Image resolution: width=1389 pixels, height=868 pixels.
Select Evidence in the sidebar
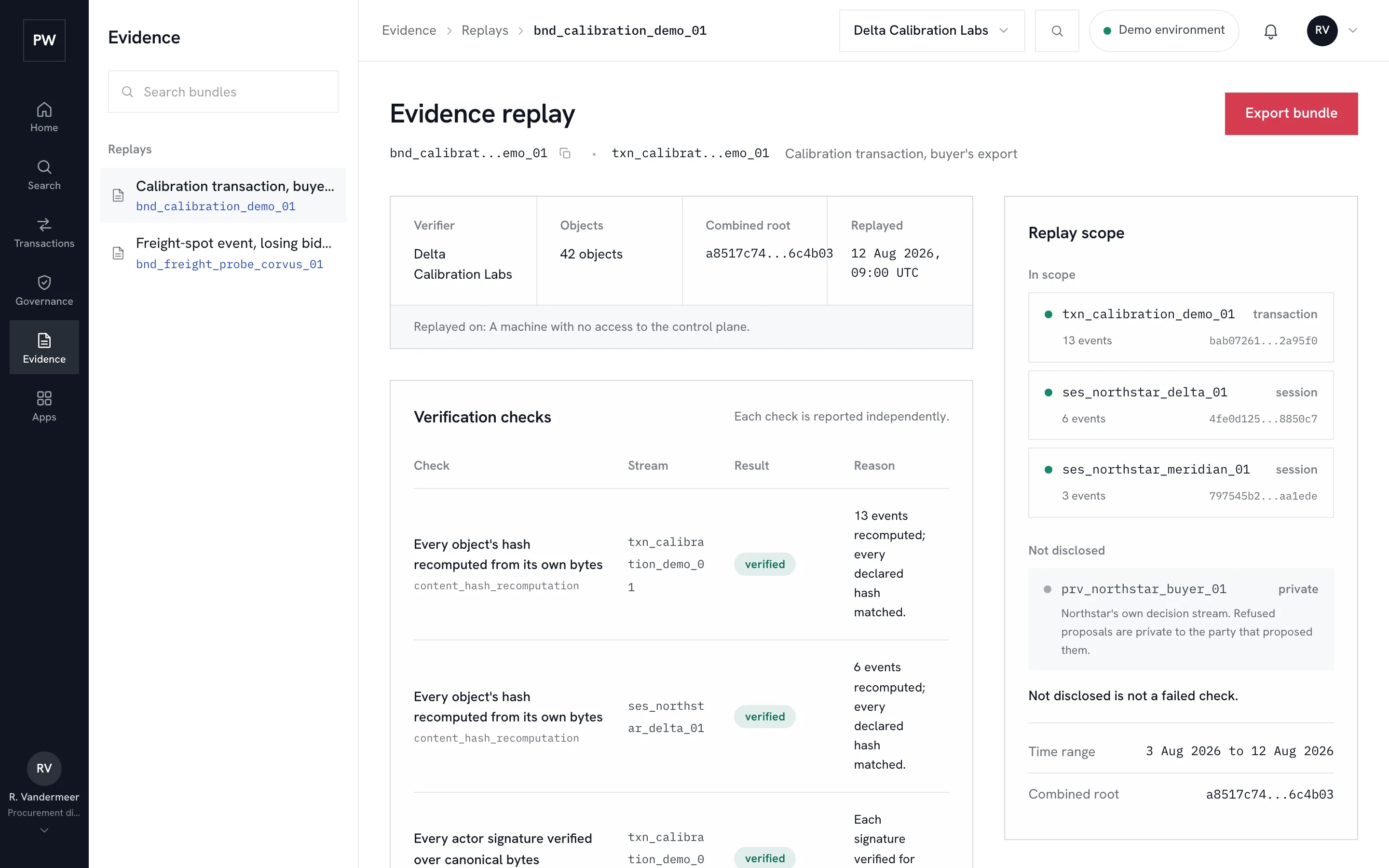tap(44, 348)
